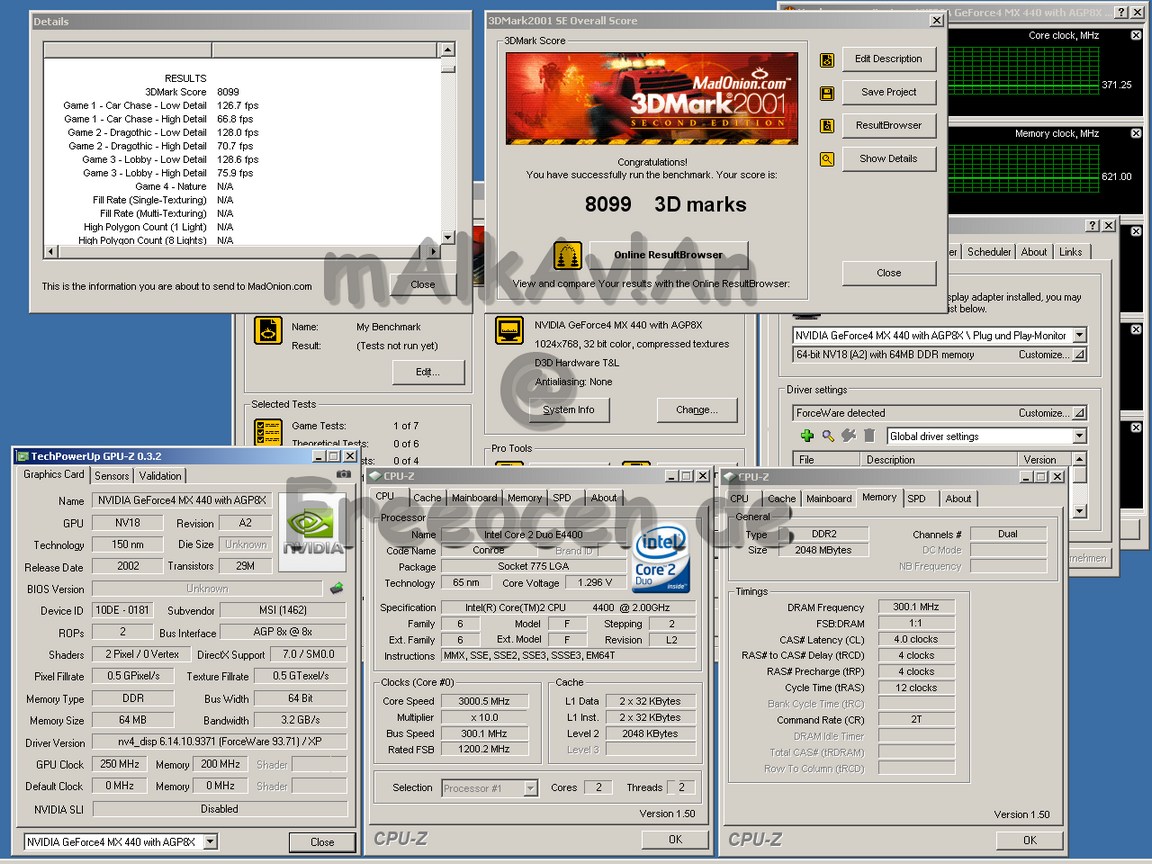Screen dimensions: 1152x864
Task: Open the Global driver settings dropdown
Action: click(x=1079, y=436)
